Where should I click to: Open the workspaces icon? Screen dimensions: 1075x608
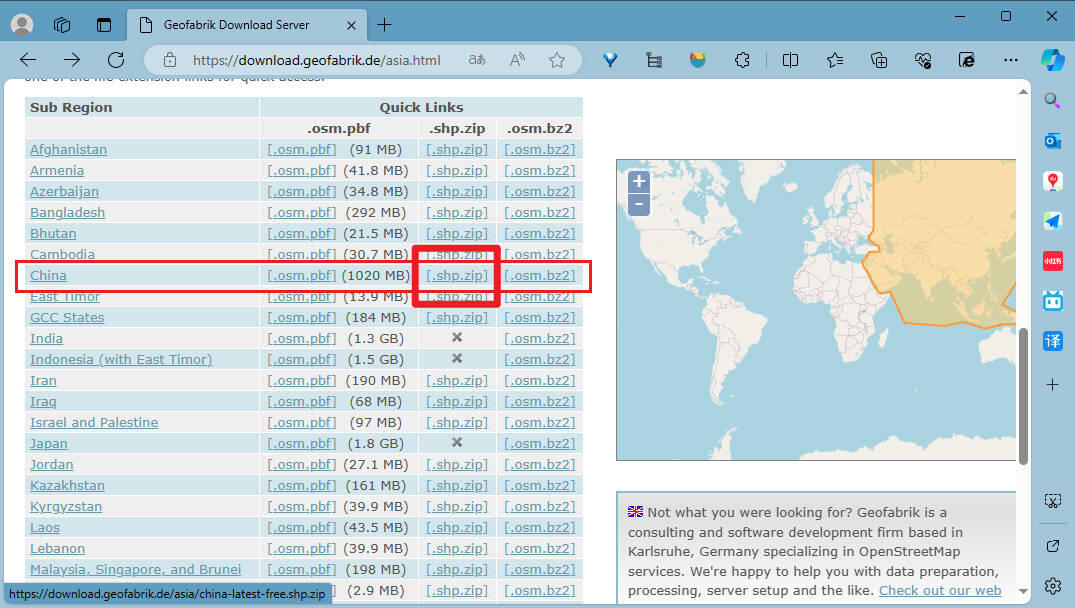pos(62,25)
